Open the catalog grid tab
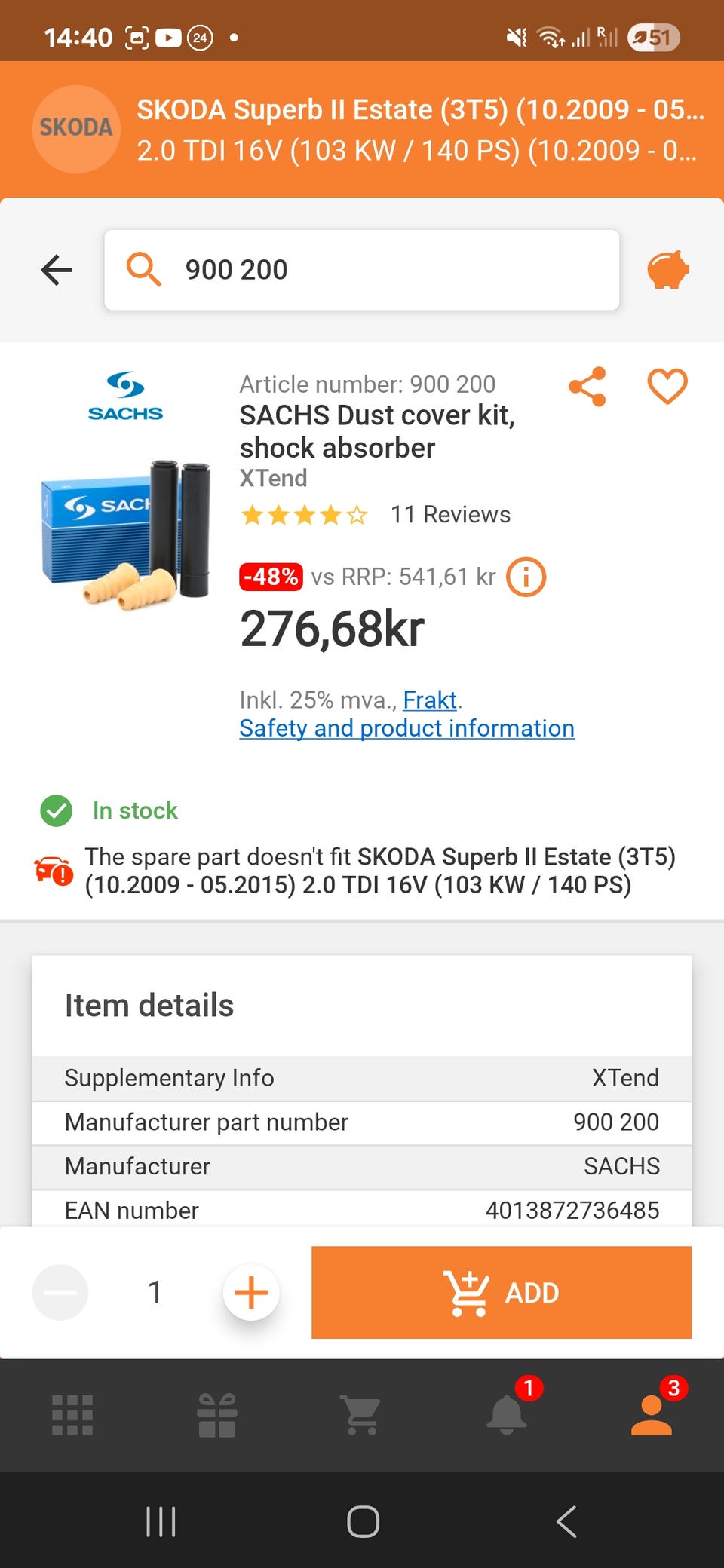 [x=72, y=1415]
